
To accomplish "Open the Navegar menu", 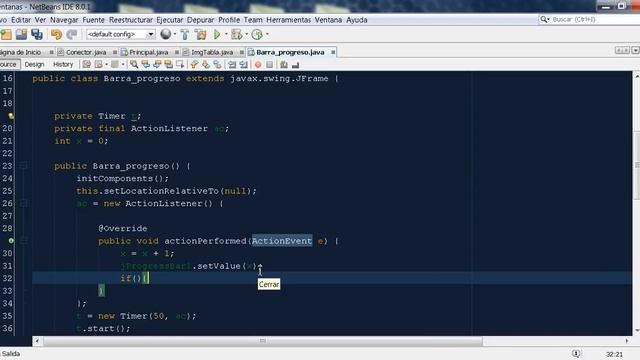I will [x=64, y=20].
